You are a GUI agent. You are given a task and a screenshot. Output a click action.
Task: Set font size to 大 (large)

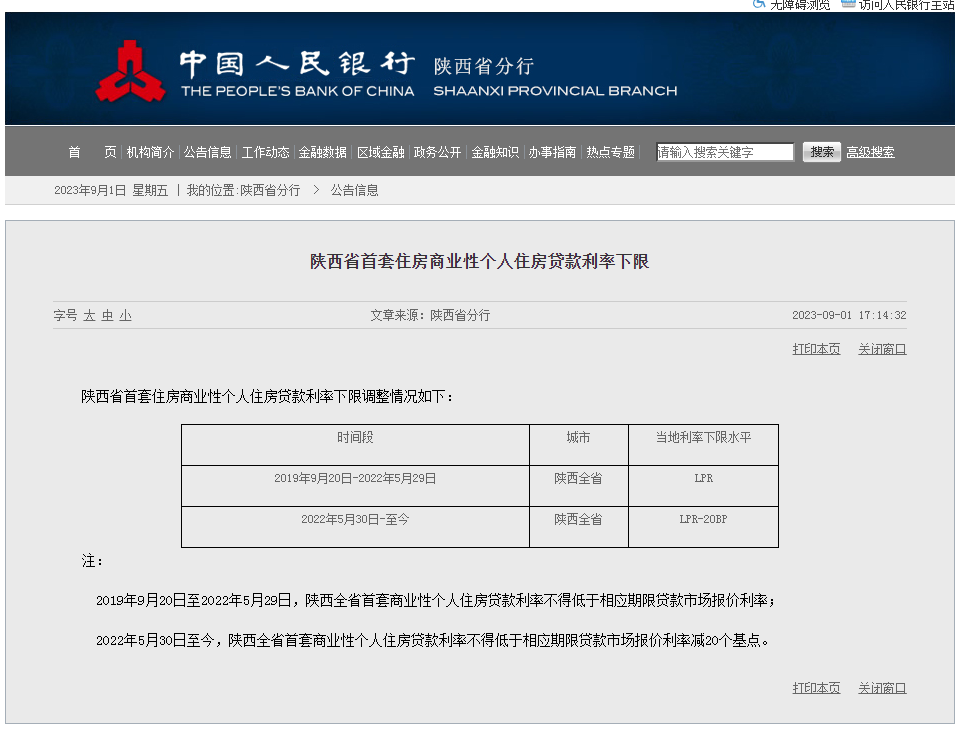(89, 316)
